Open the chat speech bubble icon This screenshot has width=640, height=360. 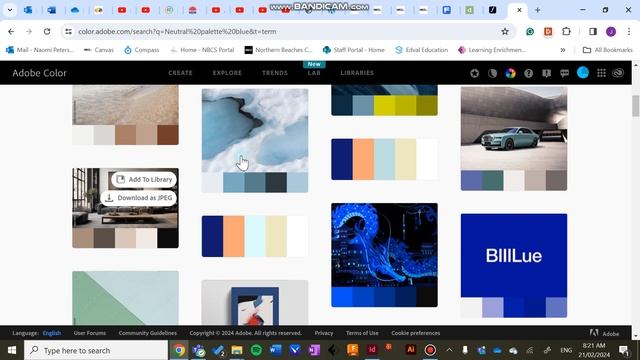pos(564,73)
